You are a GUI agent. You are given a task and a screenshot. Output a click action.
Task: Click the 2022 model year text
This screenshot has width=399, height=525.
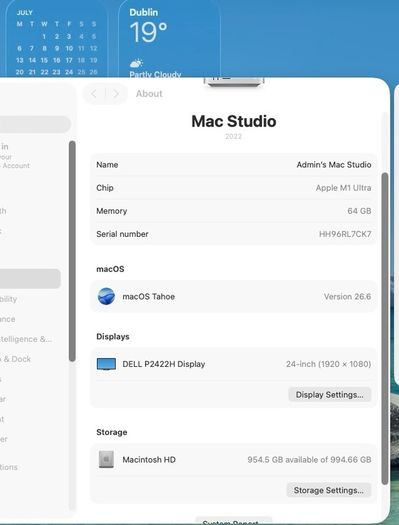(x=233, y=136)
